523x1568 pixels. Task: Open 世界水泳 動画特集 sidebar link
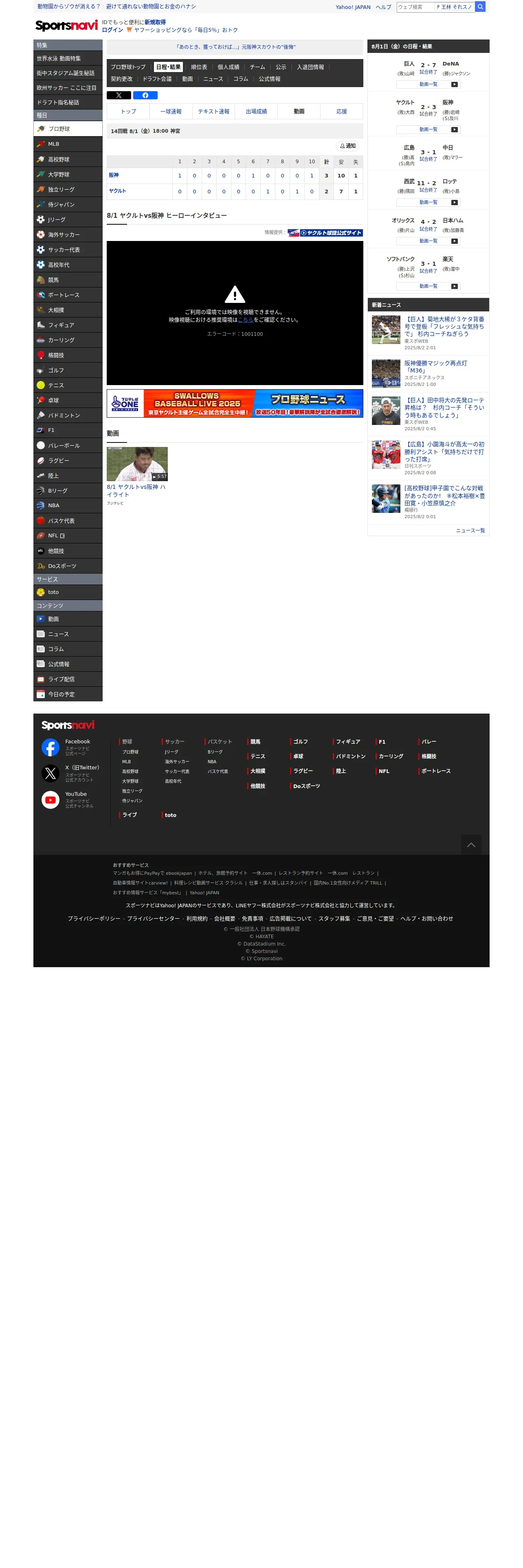(68, 59)
